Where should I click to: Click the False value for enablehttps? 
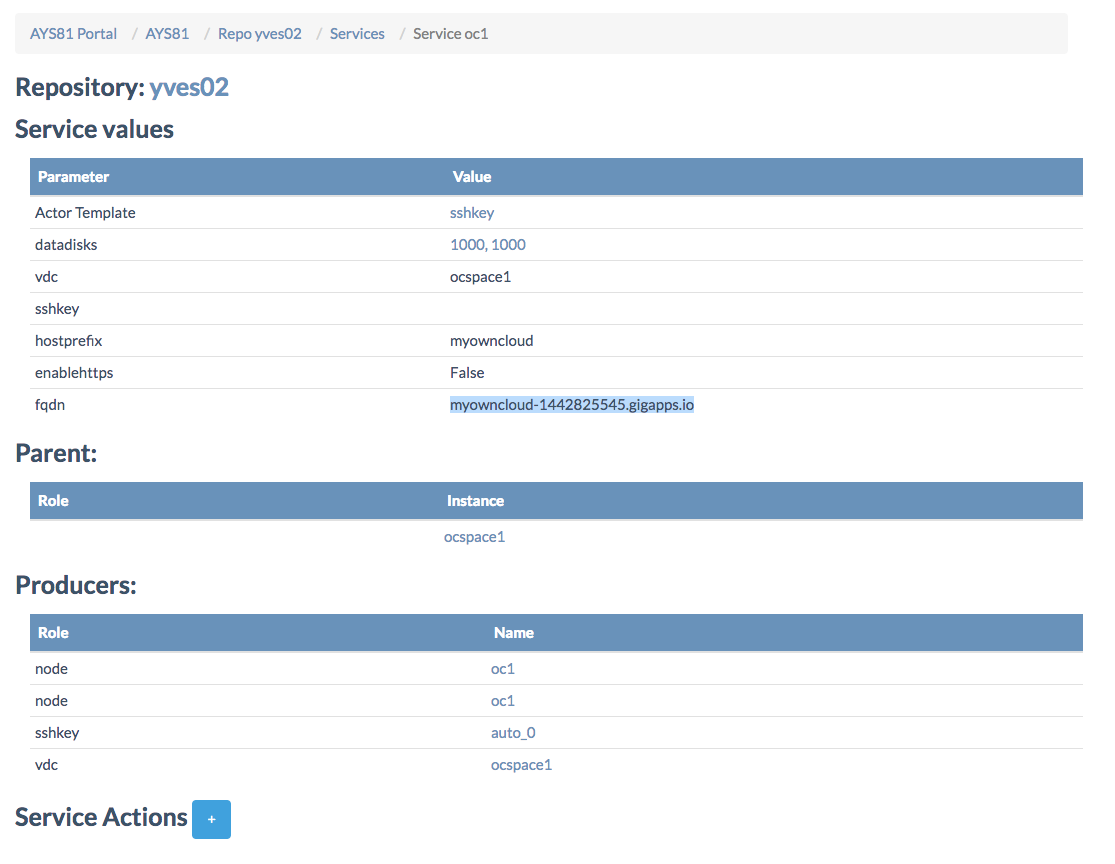click(467, 373)
